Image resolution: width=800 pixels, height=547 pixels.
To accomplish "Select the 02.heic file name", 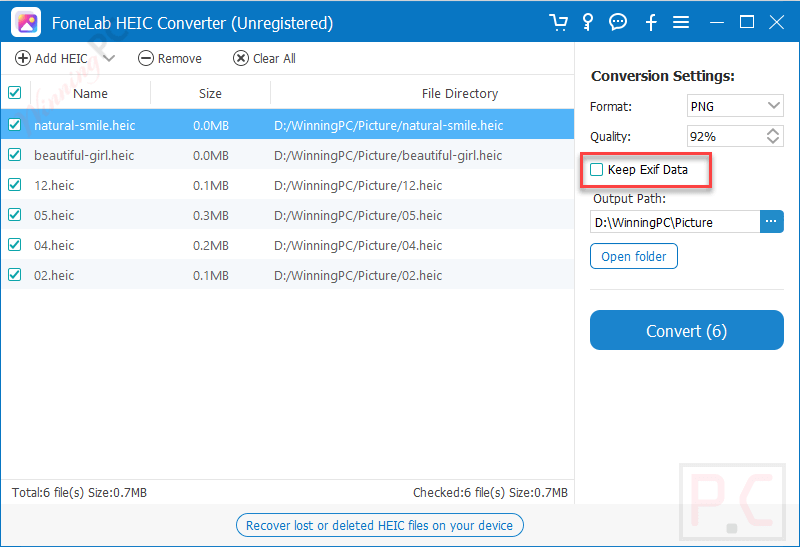I will coord(54,276).
